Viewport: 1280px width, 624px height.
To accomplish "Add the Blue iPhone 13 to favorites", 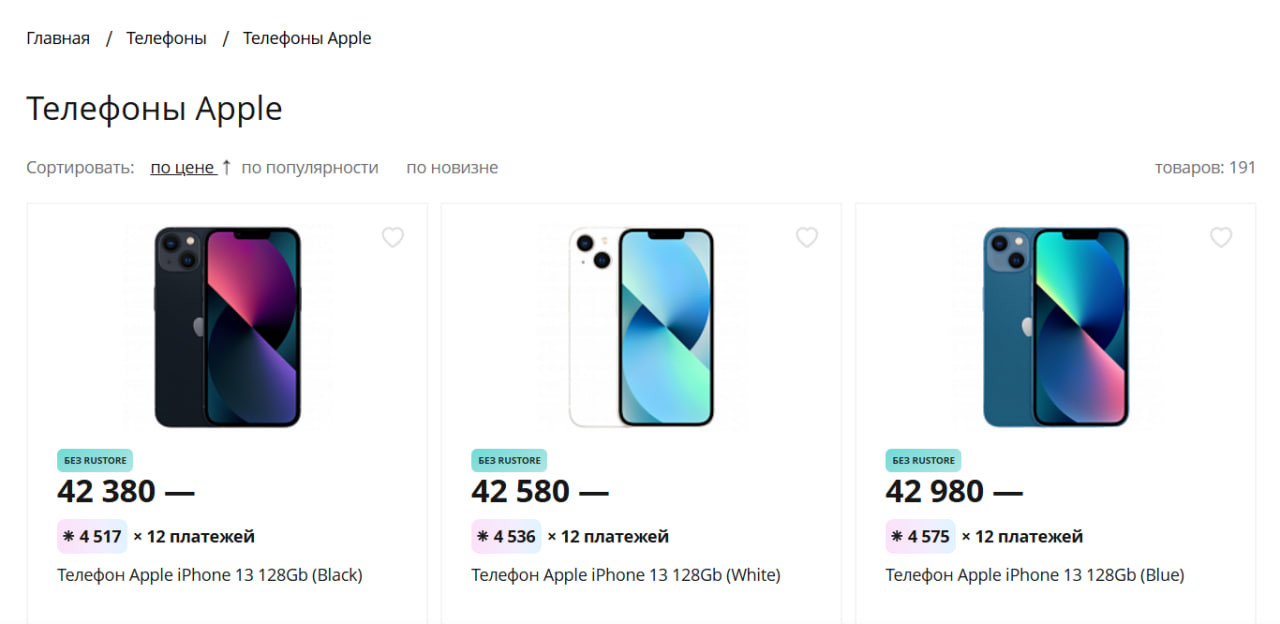I will 1221,237.
